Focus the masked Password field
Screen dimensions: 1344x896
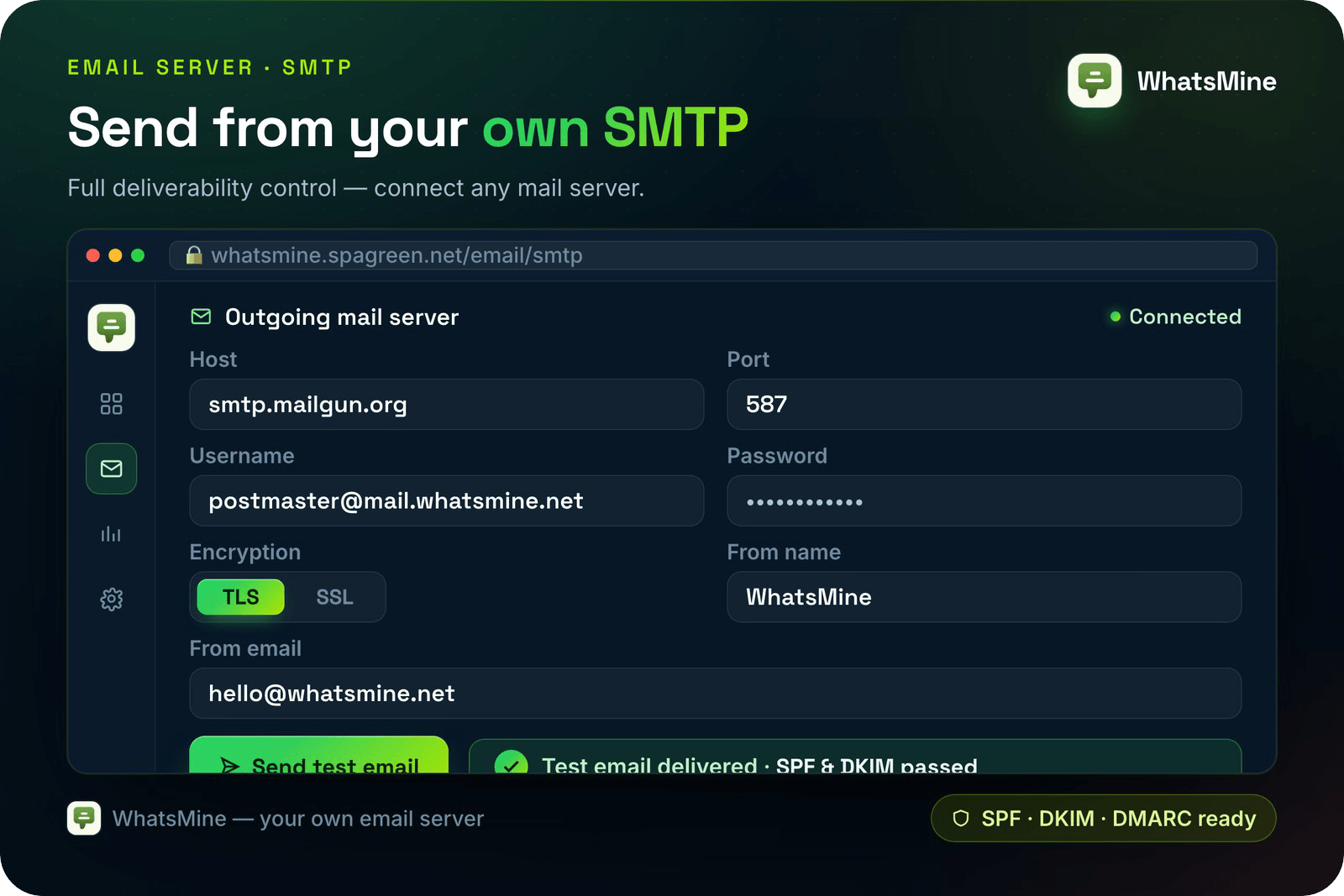point(984,500)
